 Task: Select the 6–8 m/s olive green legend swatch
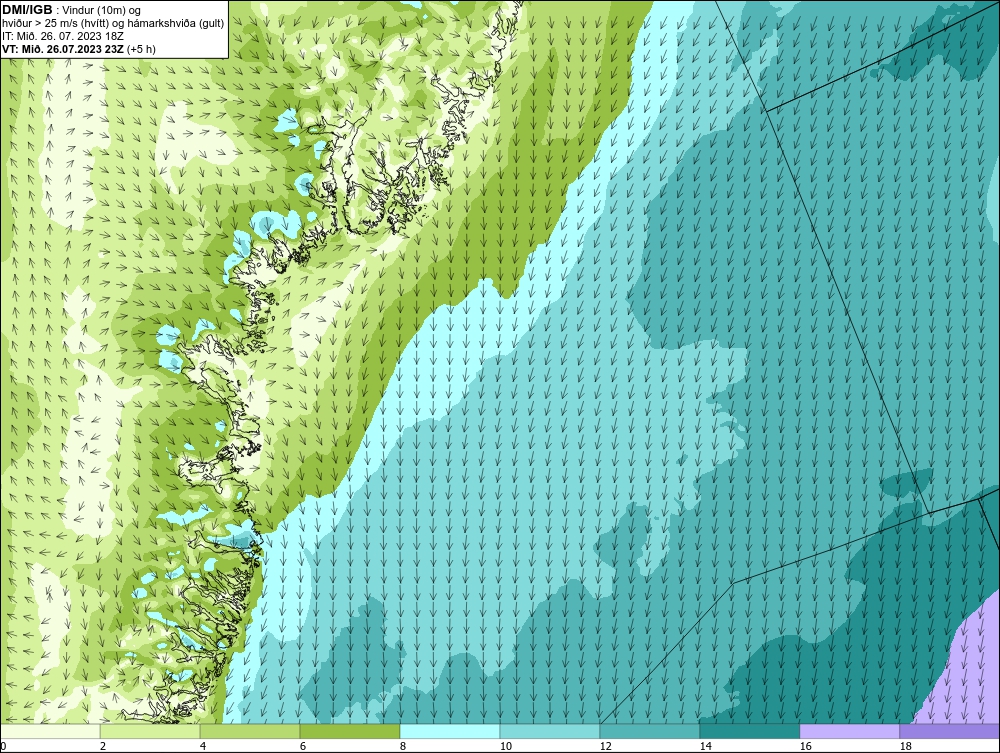click(x=350, y=731)
